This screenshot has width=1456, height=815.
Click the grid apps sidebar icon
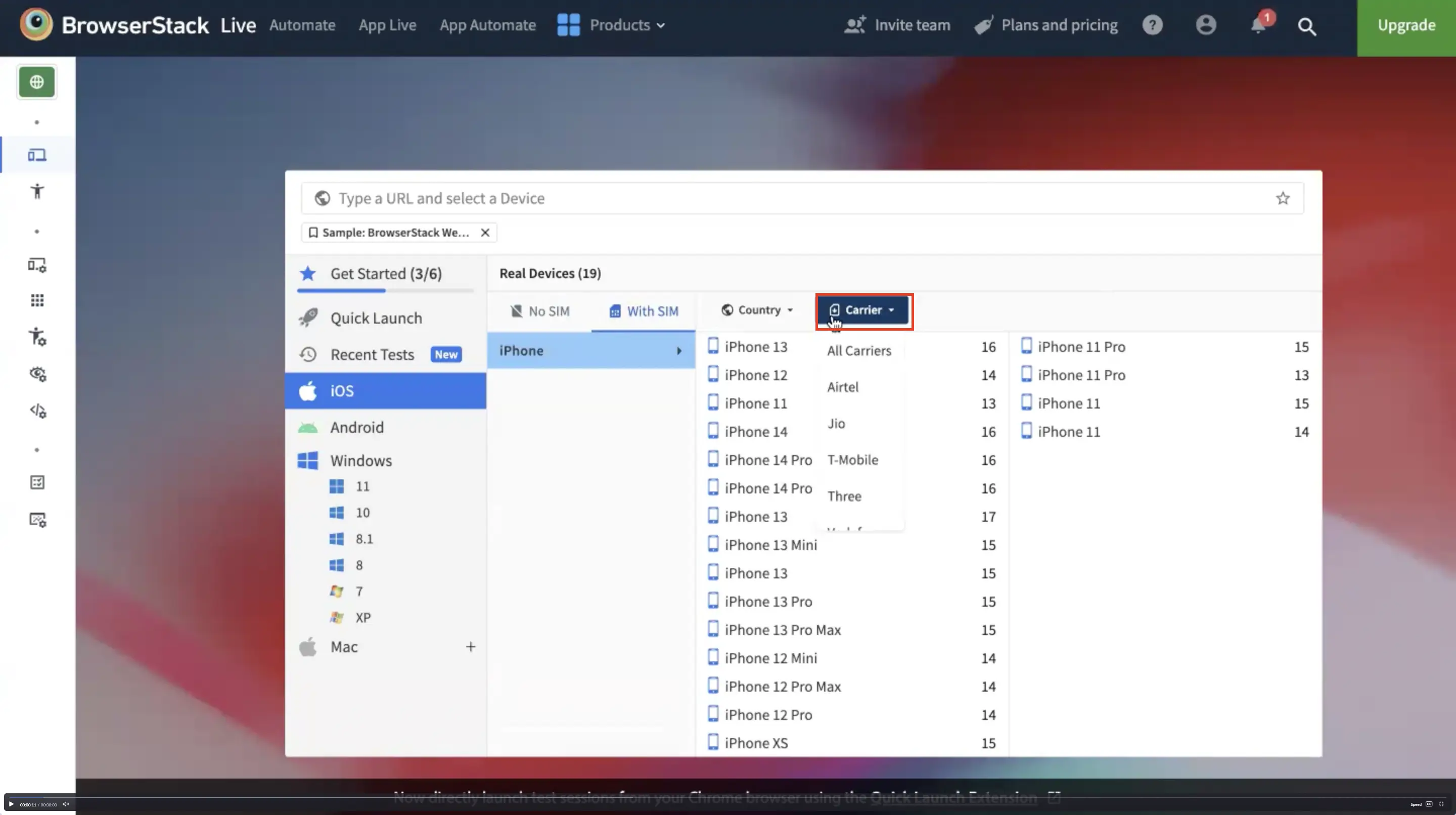(x=37, y=300)
